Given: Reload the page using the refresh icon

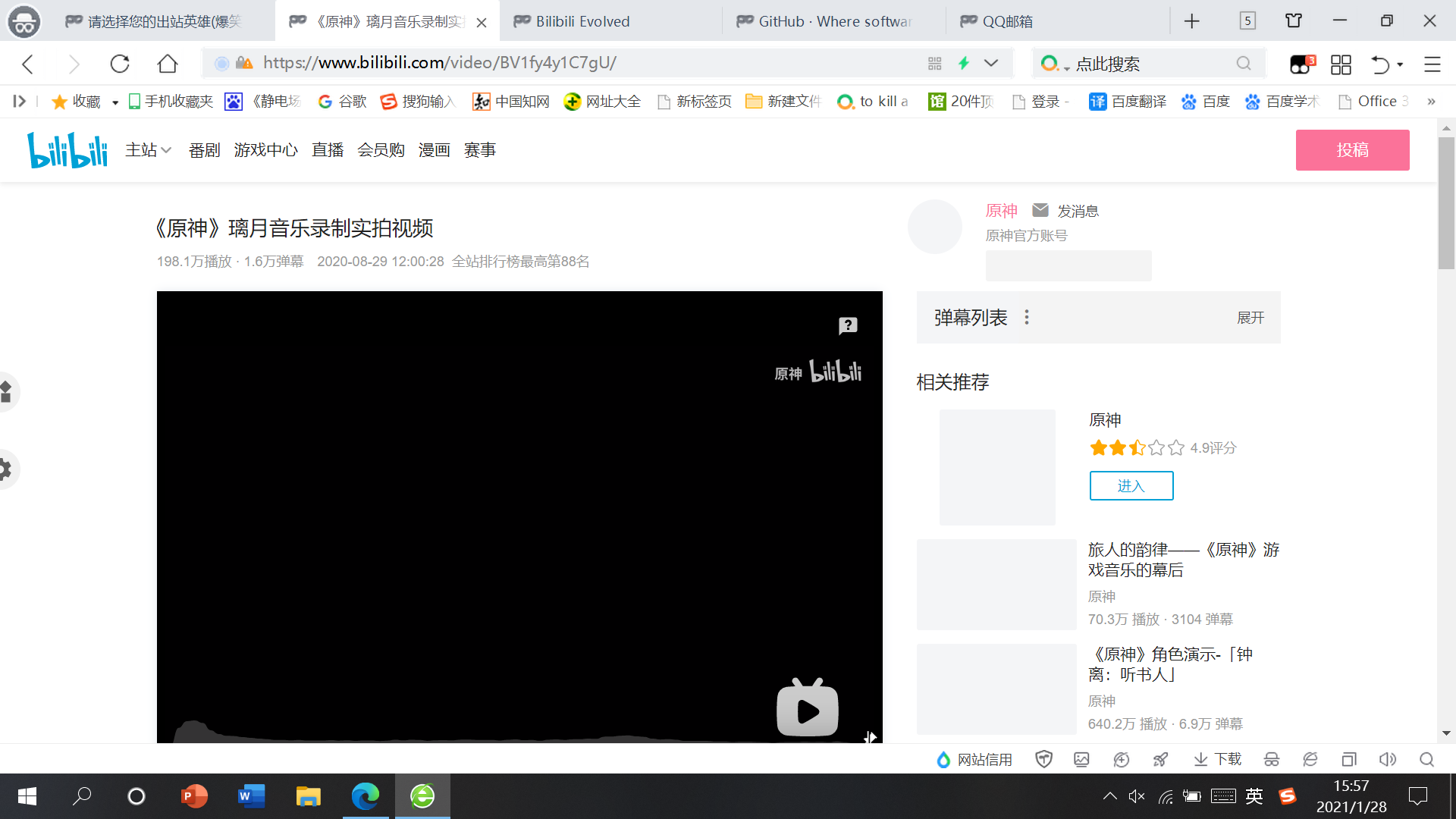Looking at the screenshot, I should (x=120, y=64).
